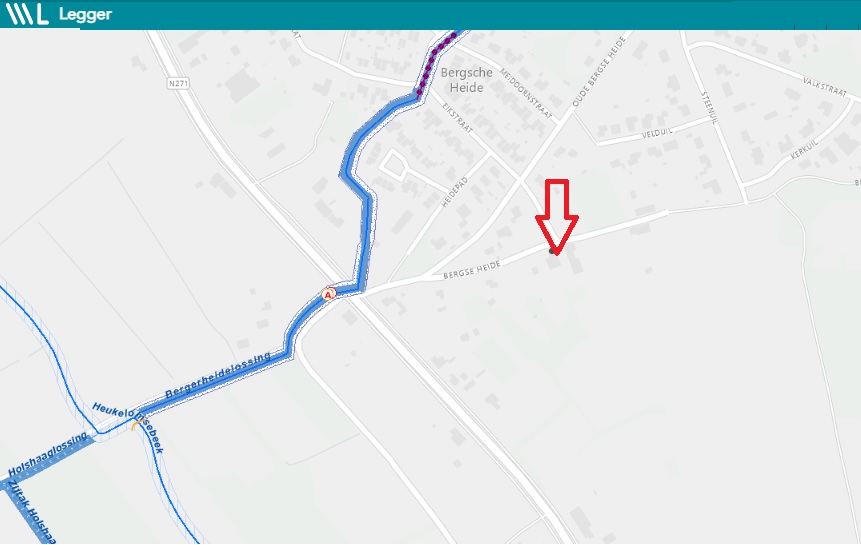Click the WL logo in the header
The image size is (861, 545).
26,14
